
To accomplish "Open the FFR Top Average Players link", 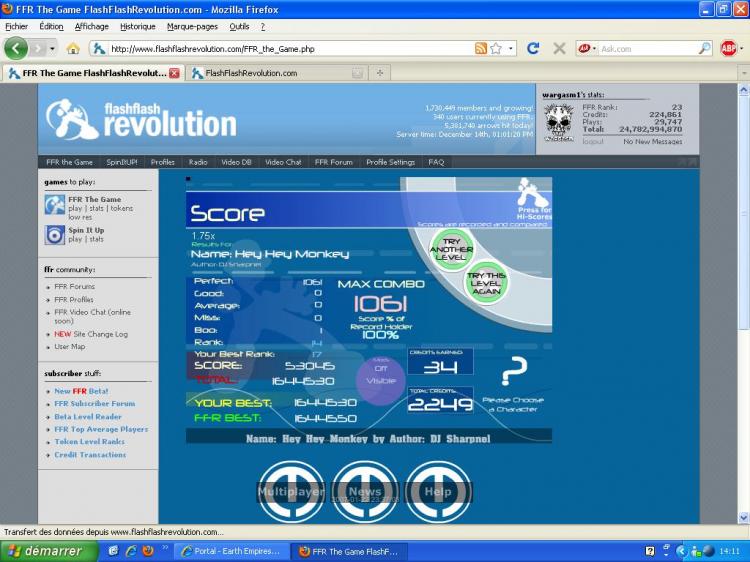I will tap(101, 429).
